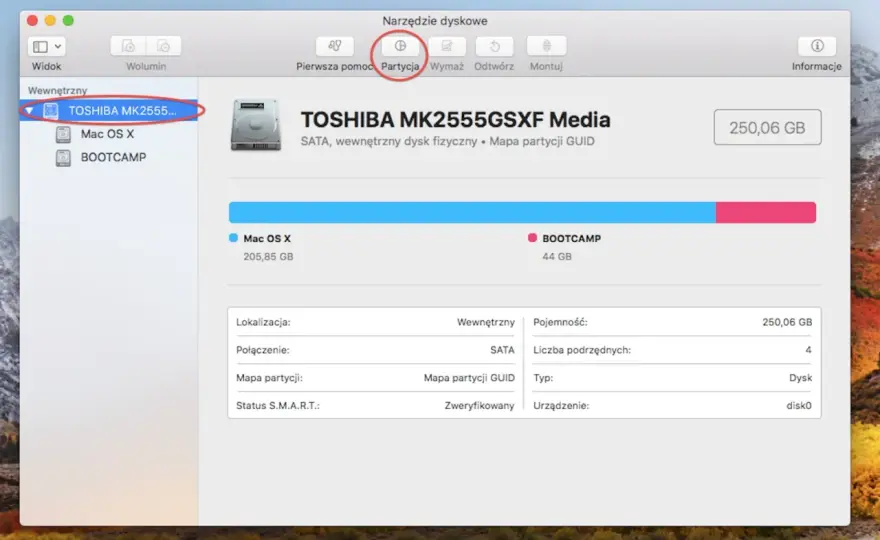Close the Narzędzie dyskowe window
The height and width of the screenshot is (540, 880).
click(33, 21)
